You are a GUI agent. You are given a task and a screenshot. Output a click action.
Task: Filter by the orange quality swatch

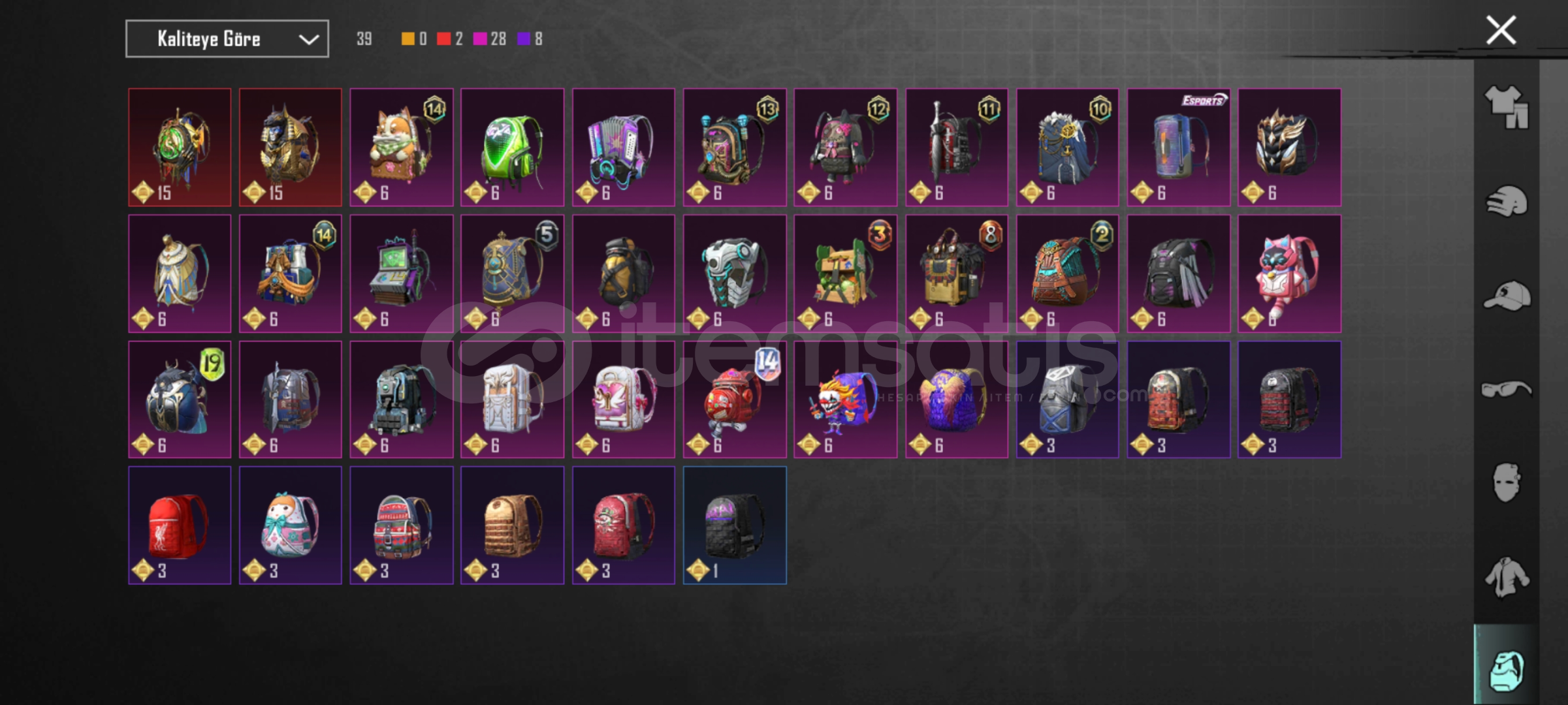coord(408,39)
